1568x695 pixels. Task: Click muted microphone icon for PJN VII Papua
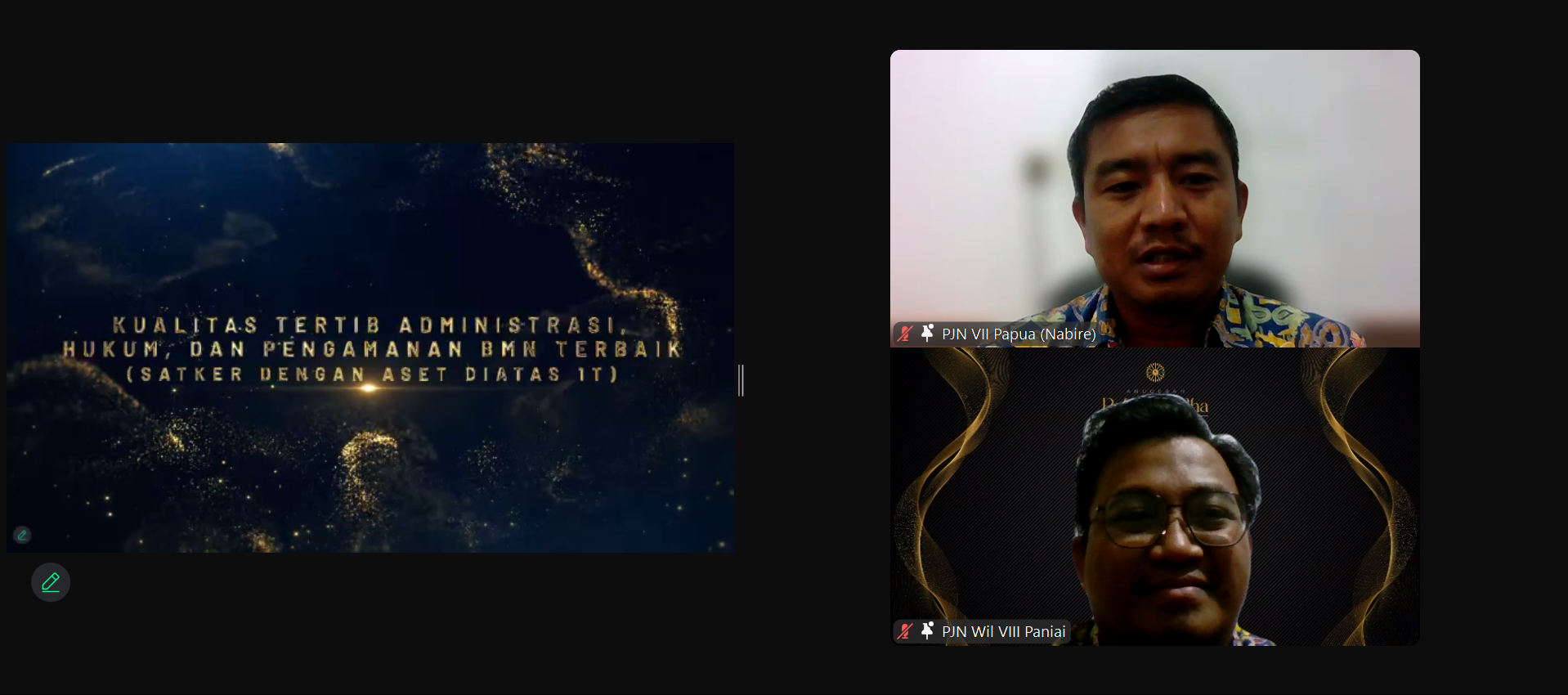tap(905, 334)
